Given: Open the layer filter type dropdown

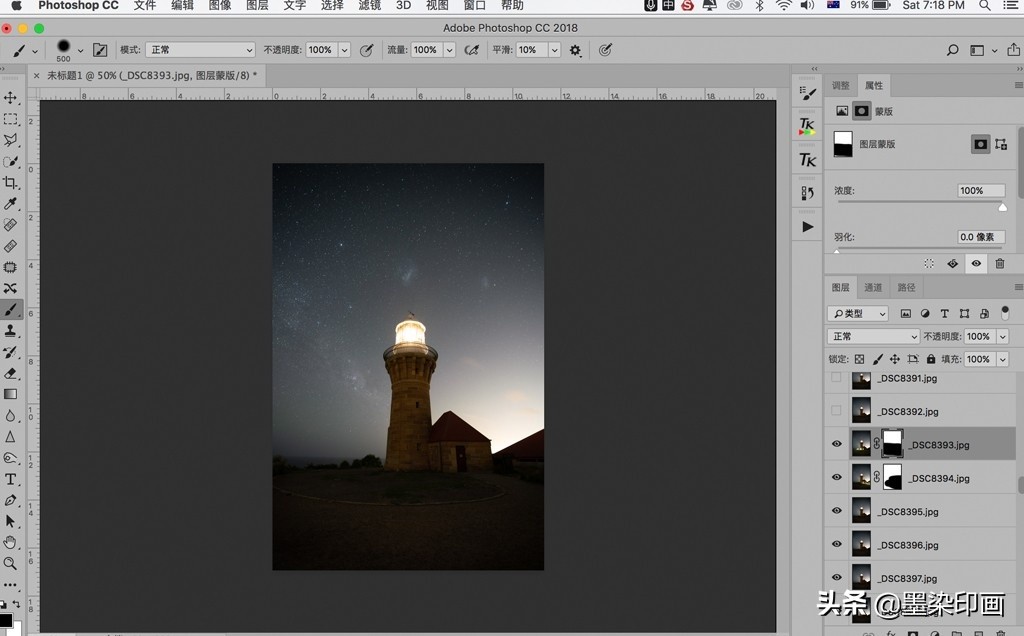Looking at the screenshot, I should 857,313.
